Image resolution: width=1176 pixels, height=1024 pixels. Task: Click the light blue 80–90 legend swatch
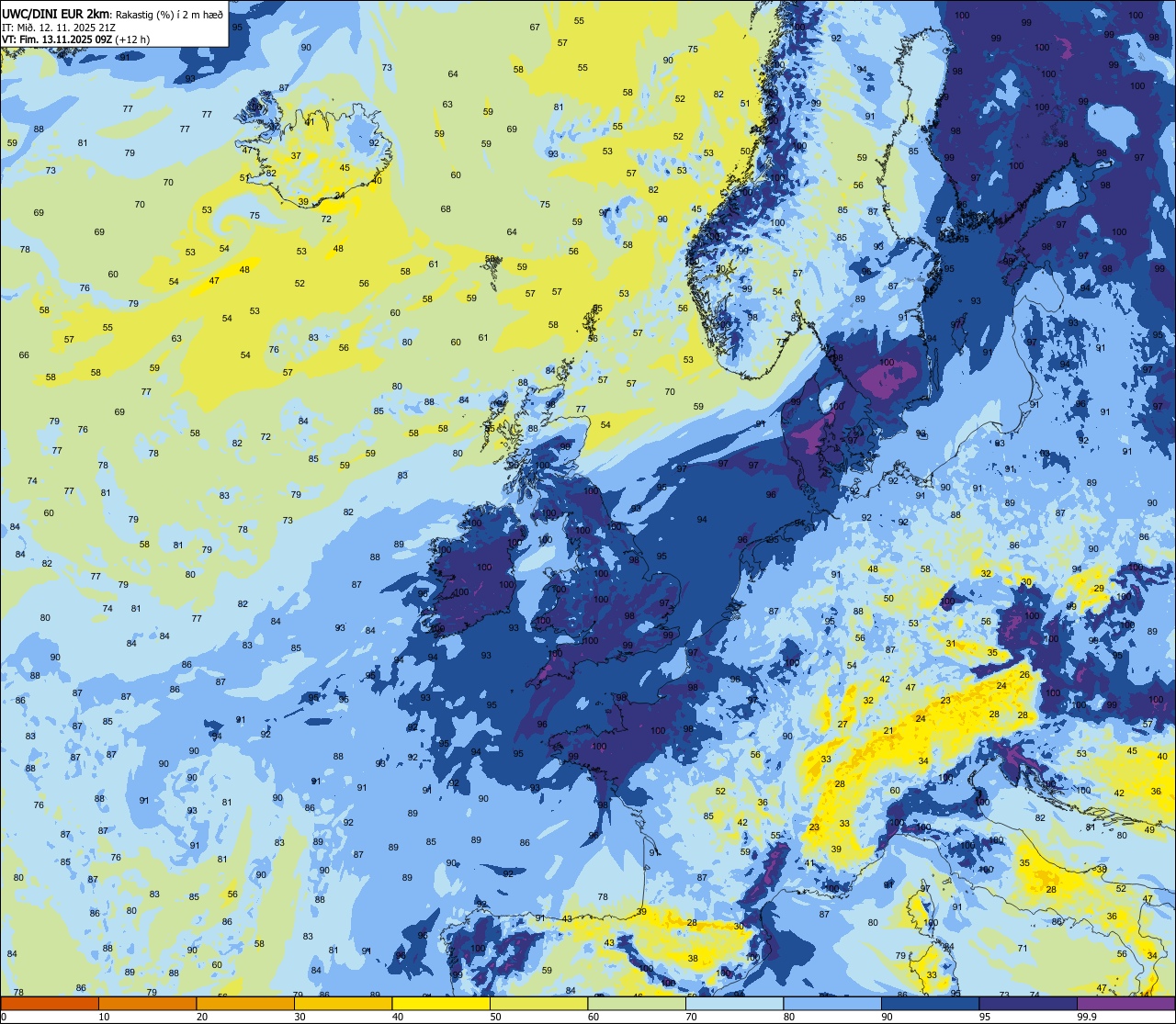pos(832,1003)
